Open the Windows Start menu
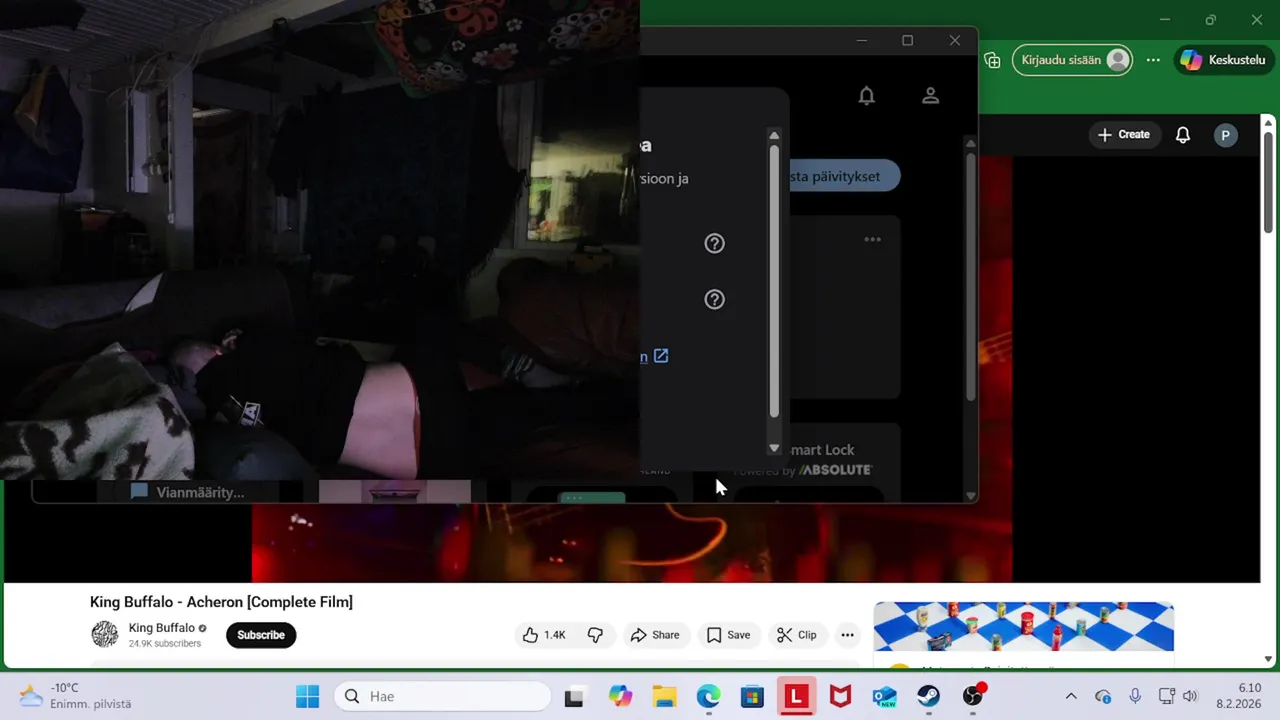 (x=307, y=696)
